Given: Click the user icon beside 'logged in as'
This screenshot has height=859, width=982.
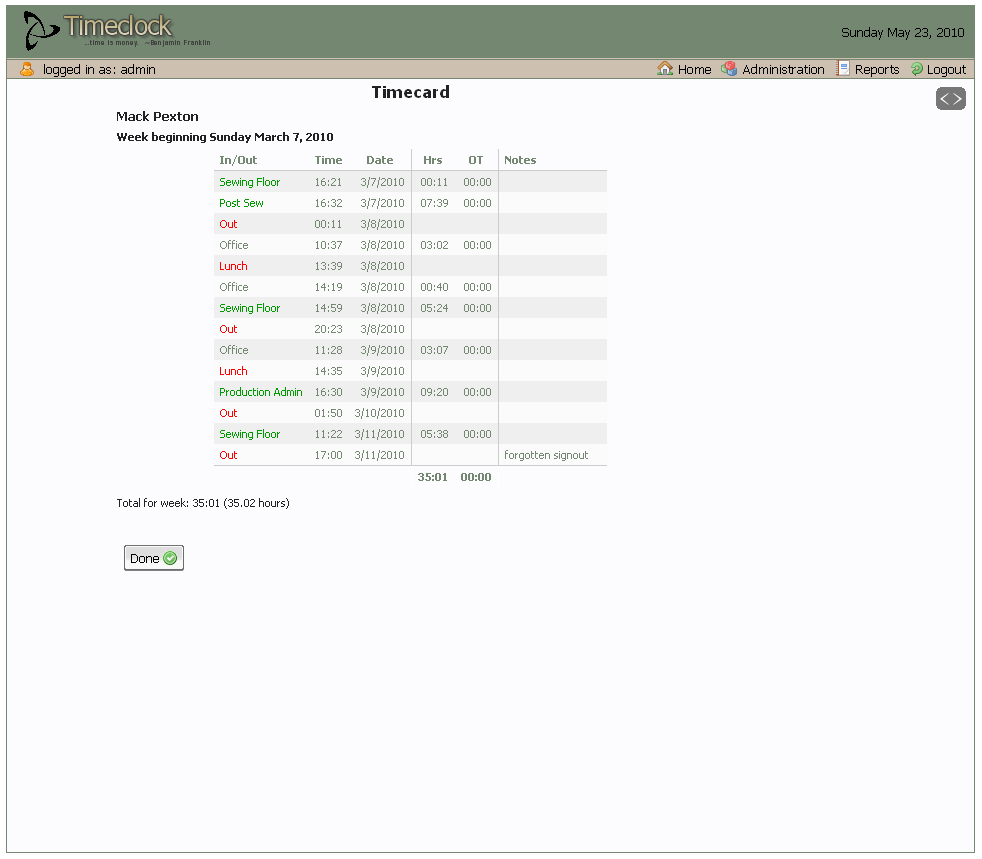Looking at the screenshot, I should pyautogui.click(x=27, y=69).
